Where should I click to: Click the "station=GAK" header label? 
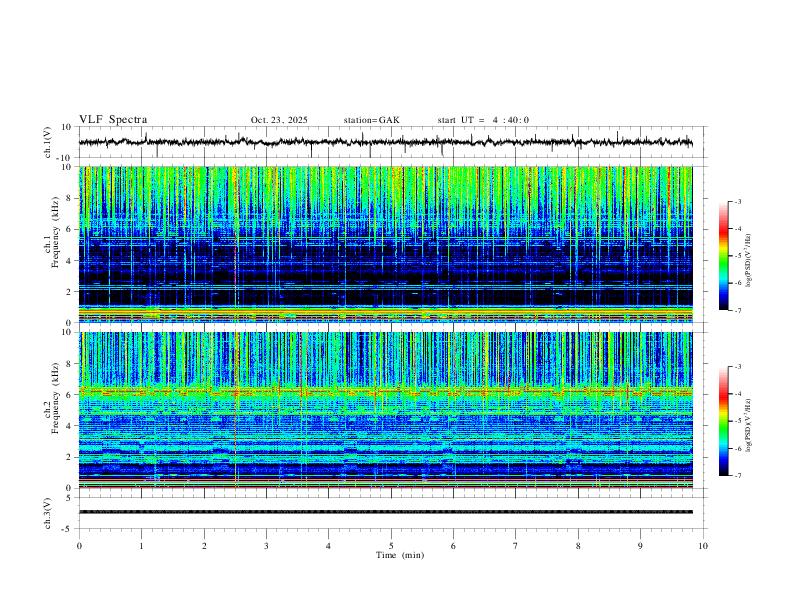click(371, 120)
